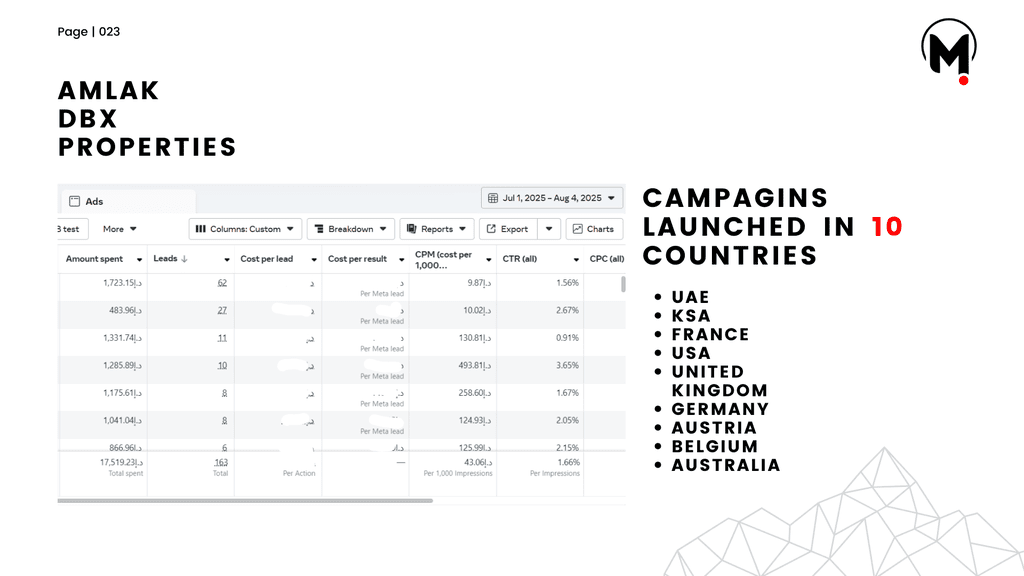Click the Breakdown icon
The width and height of the screenshot is (1024, 576).
(319, 229)
